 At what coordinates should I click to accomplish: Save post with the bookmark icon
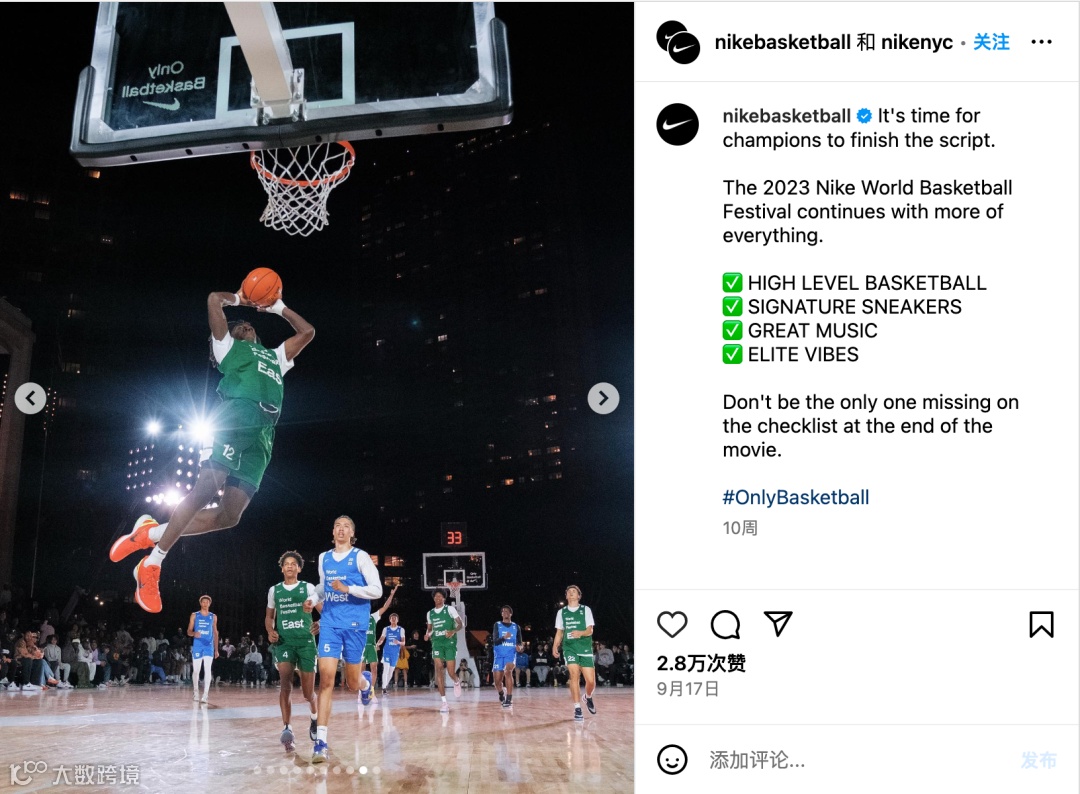[1041, 625]
